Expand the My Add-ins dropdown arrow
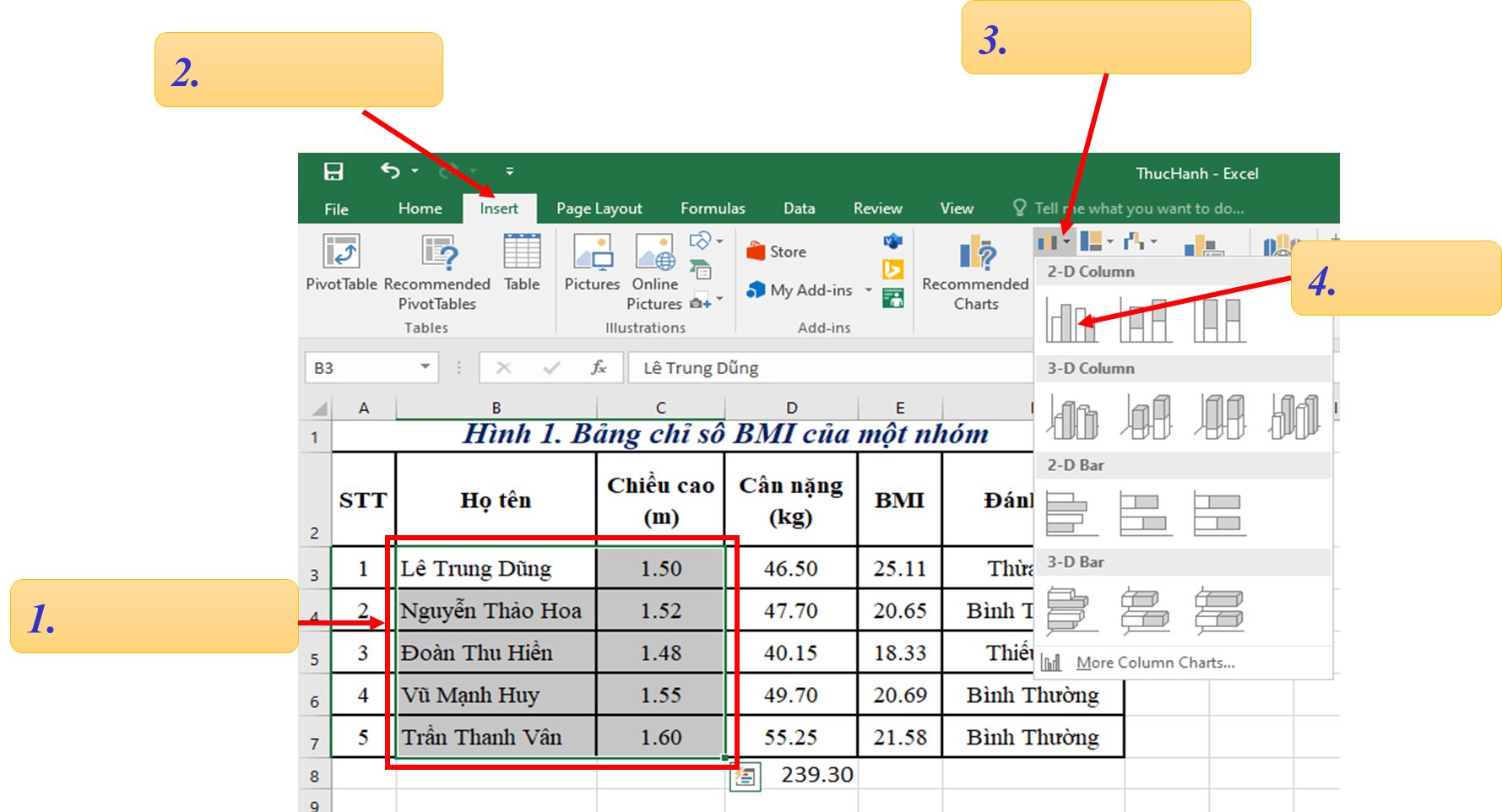This screenshot has width=1502, height=812. coord(868,290)
